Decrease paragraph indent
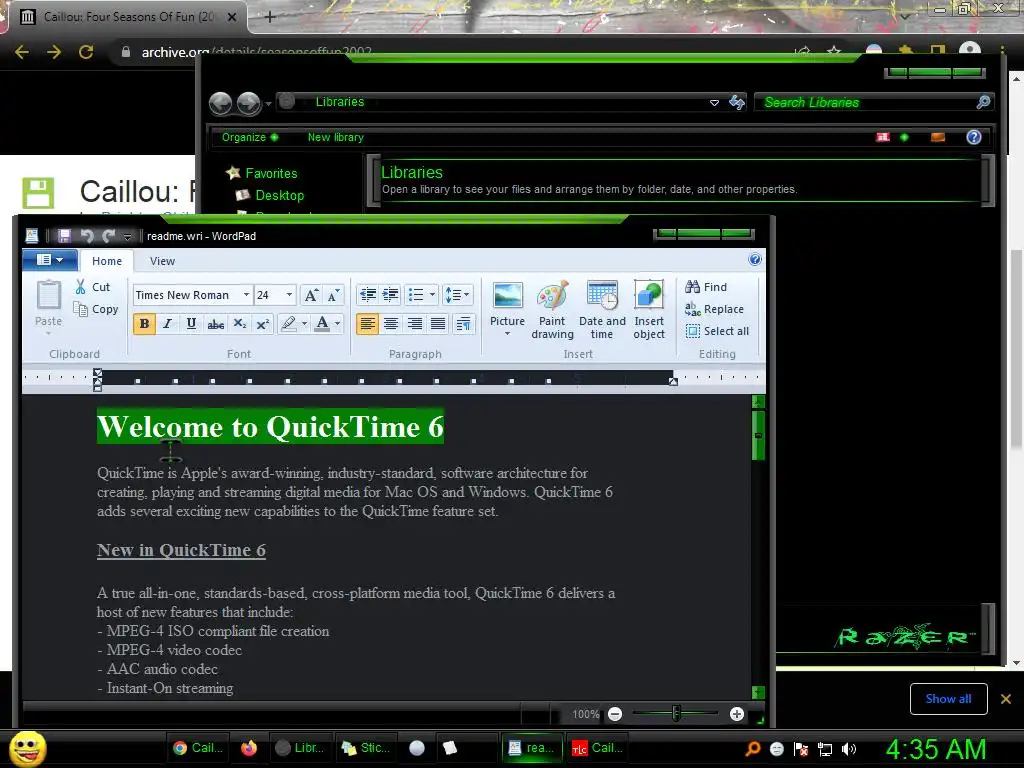Screen dimensions: 1024x768 tap(368, 295)
